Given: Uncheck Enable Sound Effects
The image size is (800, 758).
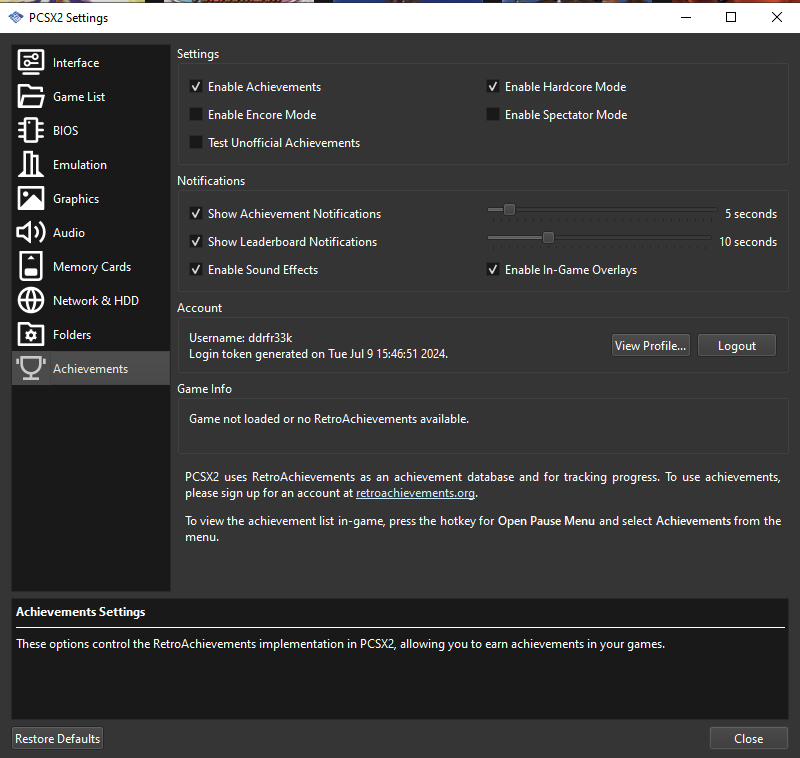Looking at the screenshot, I should 196,269.
